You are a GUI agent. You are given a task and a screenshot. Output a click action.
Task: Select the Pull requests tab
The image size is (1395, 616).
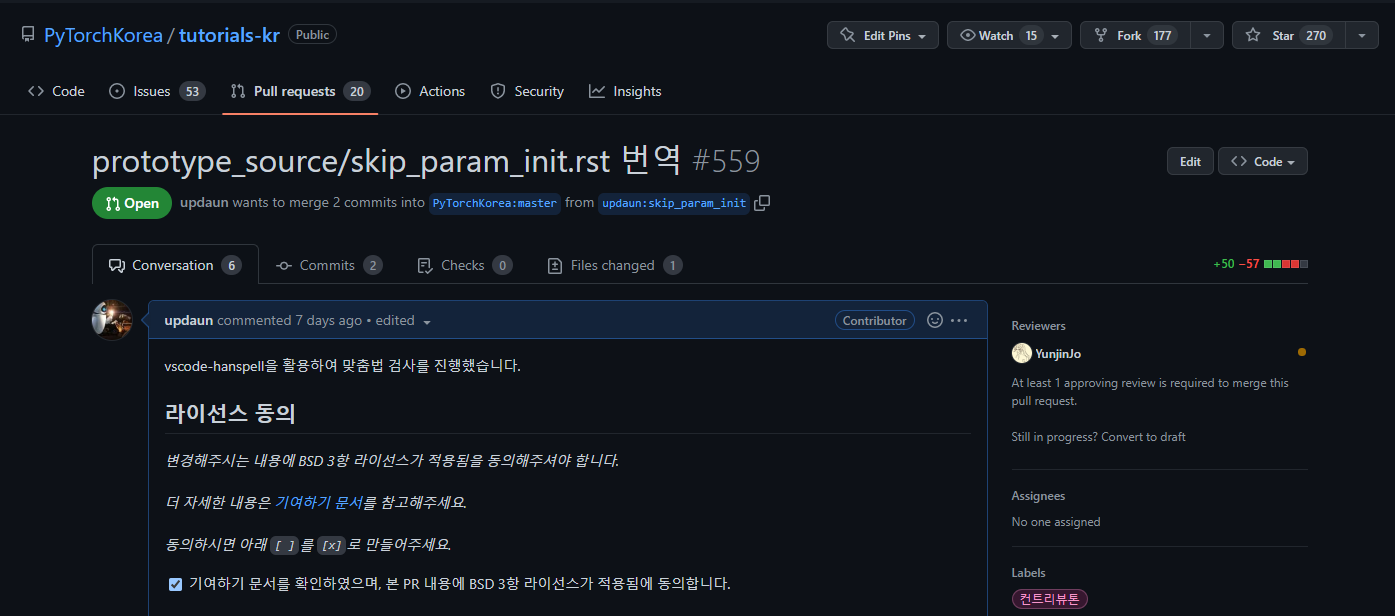pyautogui.click(x=300, y=91)
